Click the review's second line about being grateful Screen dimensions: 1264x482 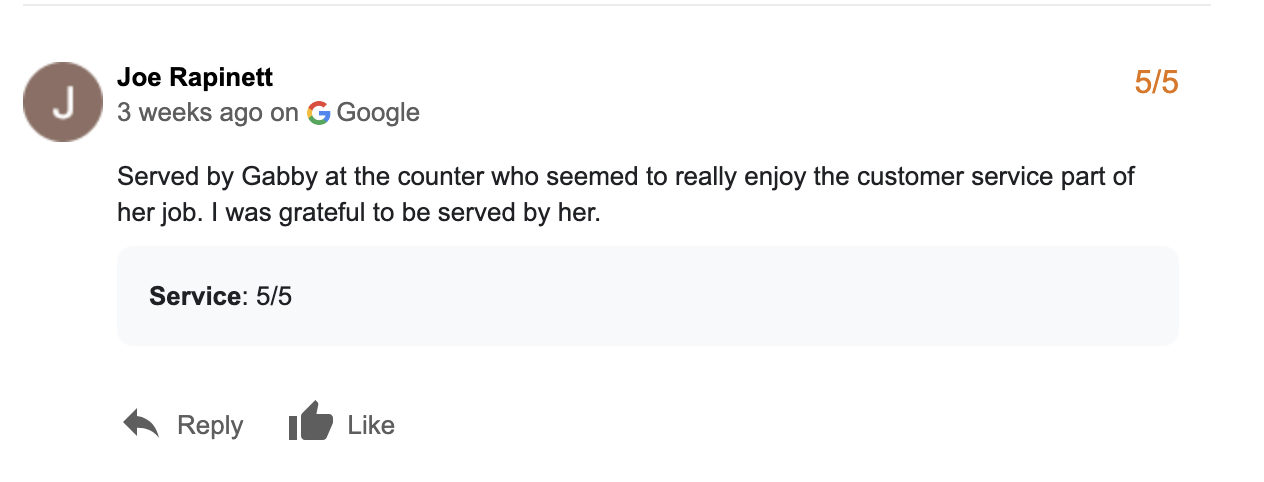358,213
